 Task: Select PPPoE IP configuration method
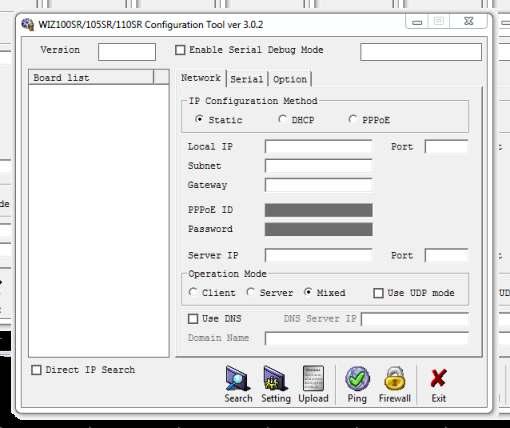(x=353, y=119)
